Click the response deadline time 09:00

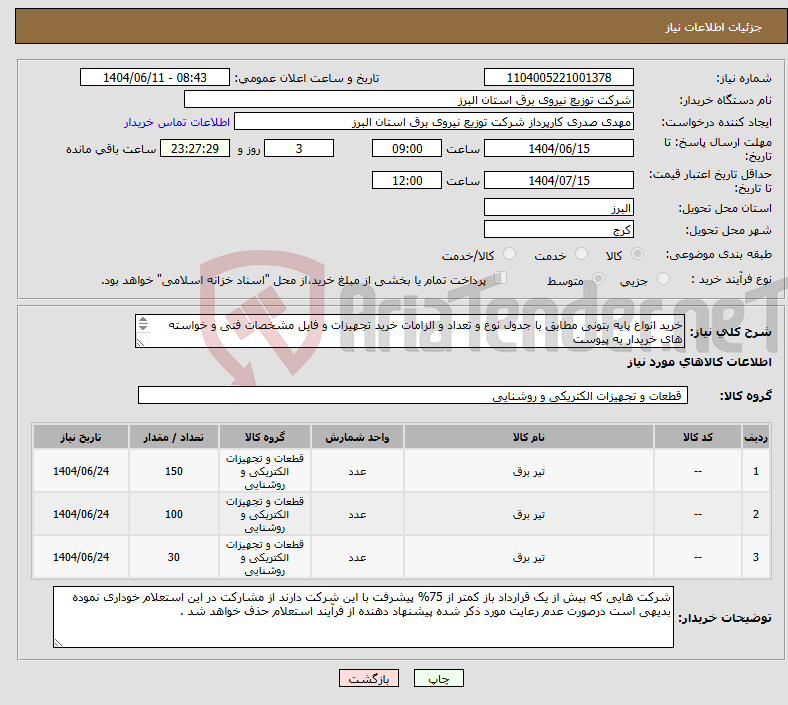(x=407, y=149)
